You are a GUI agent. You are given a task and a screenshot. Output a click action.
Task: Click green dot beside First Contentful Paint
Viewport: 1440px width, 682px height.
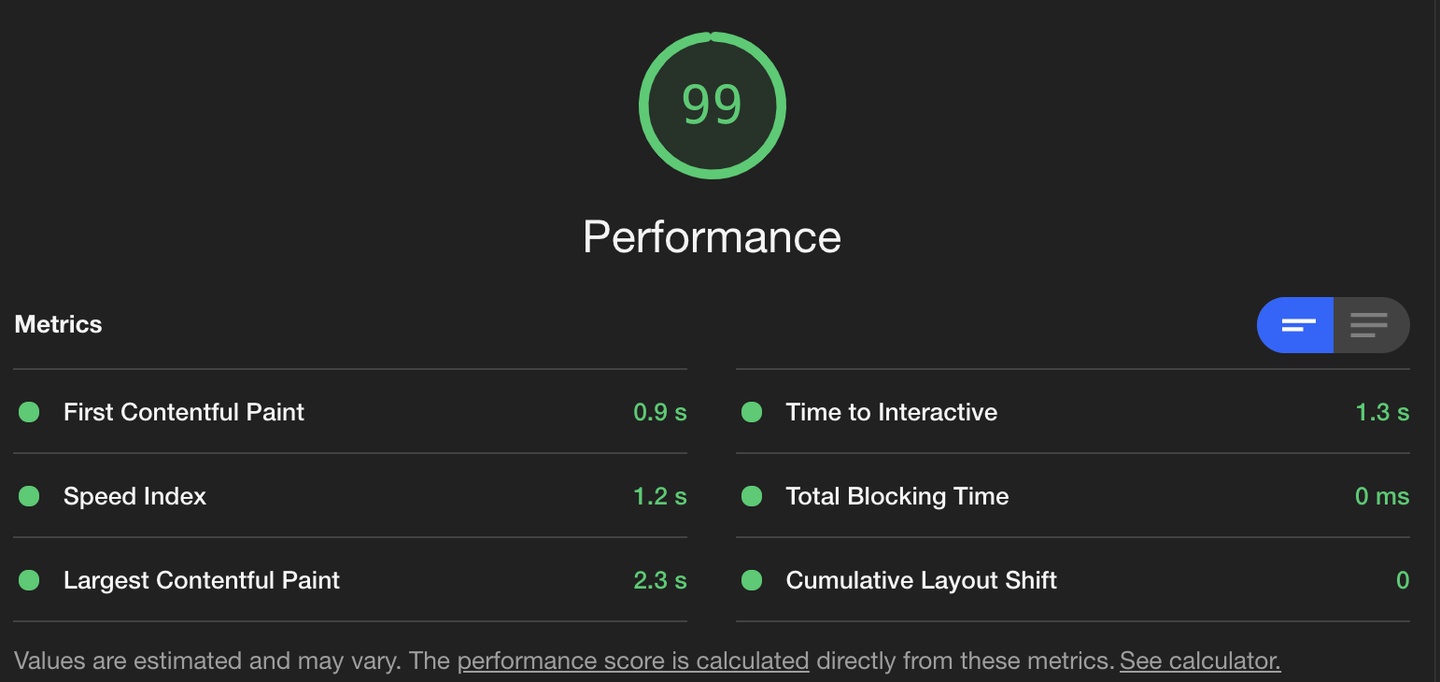click(29, 412)
